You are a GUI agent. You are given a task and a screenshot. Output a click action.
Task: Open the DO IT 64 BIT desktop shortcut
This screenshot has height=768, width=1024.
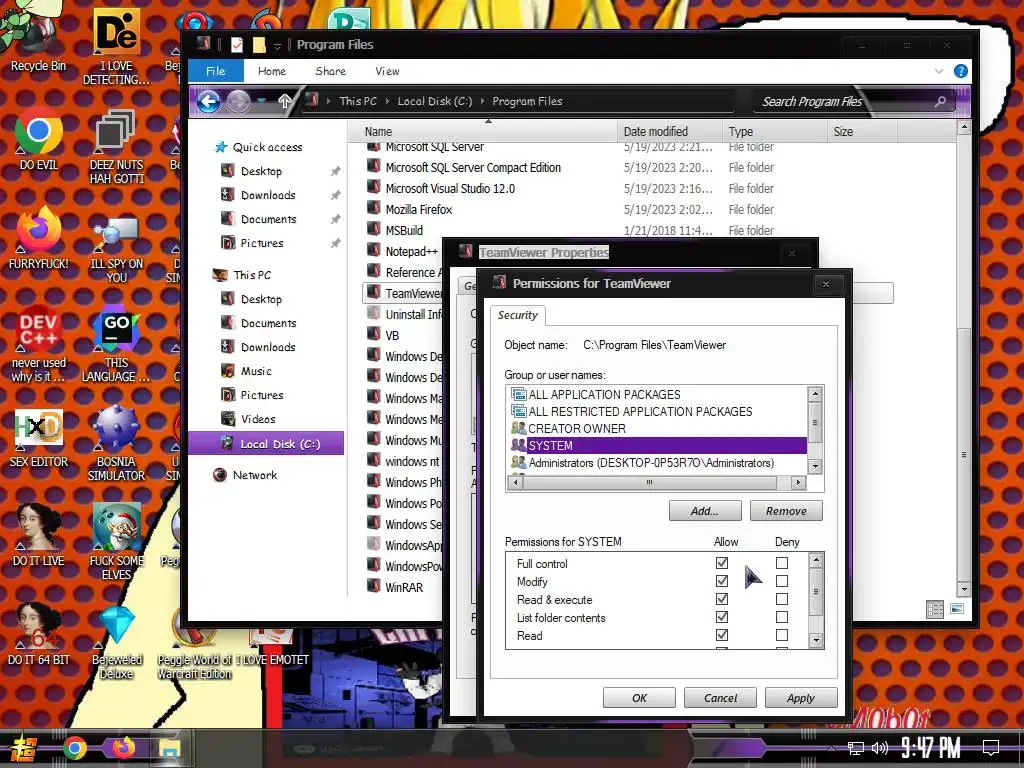[x=38, y=633]
